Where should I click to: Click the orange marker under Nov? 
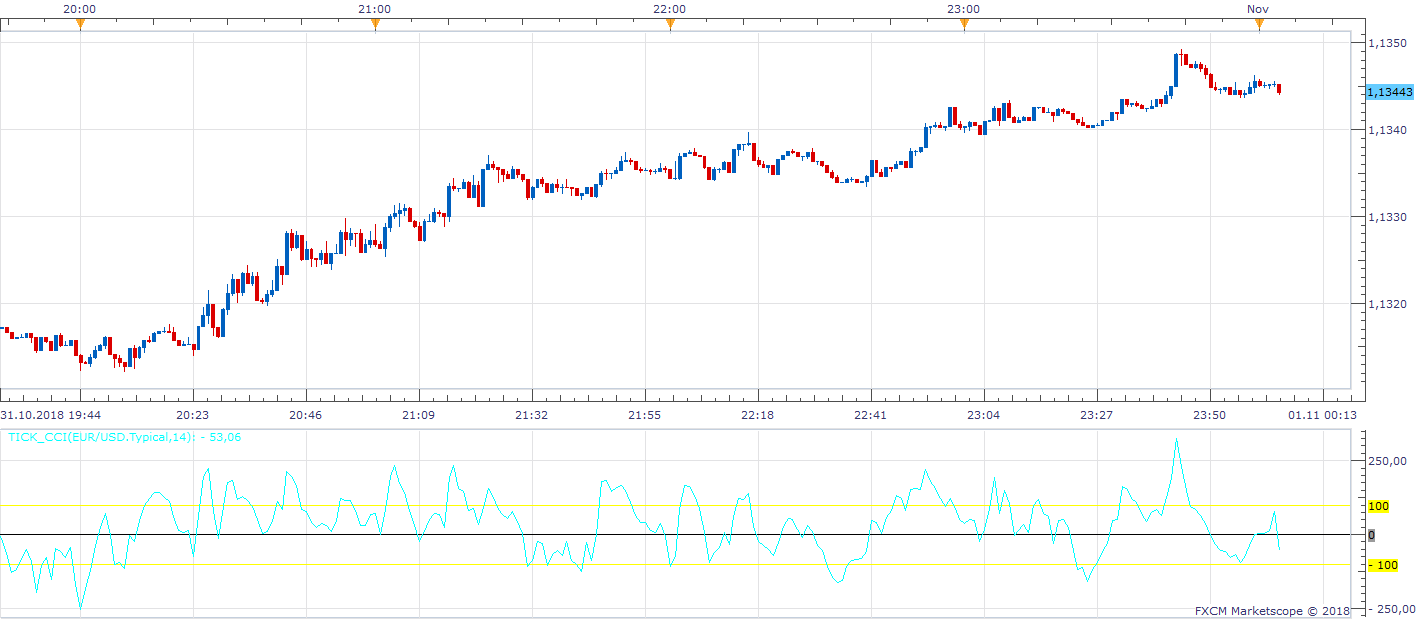click(1259, 25)
